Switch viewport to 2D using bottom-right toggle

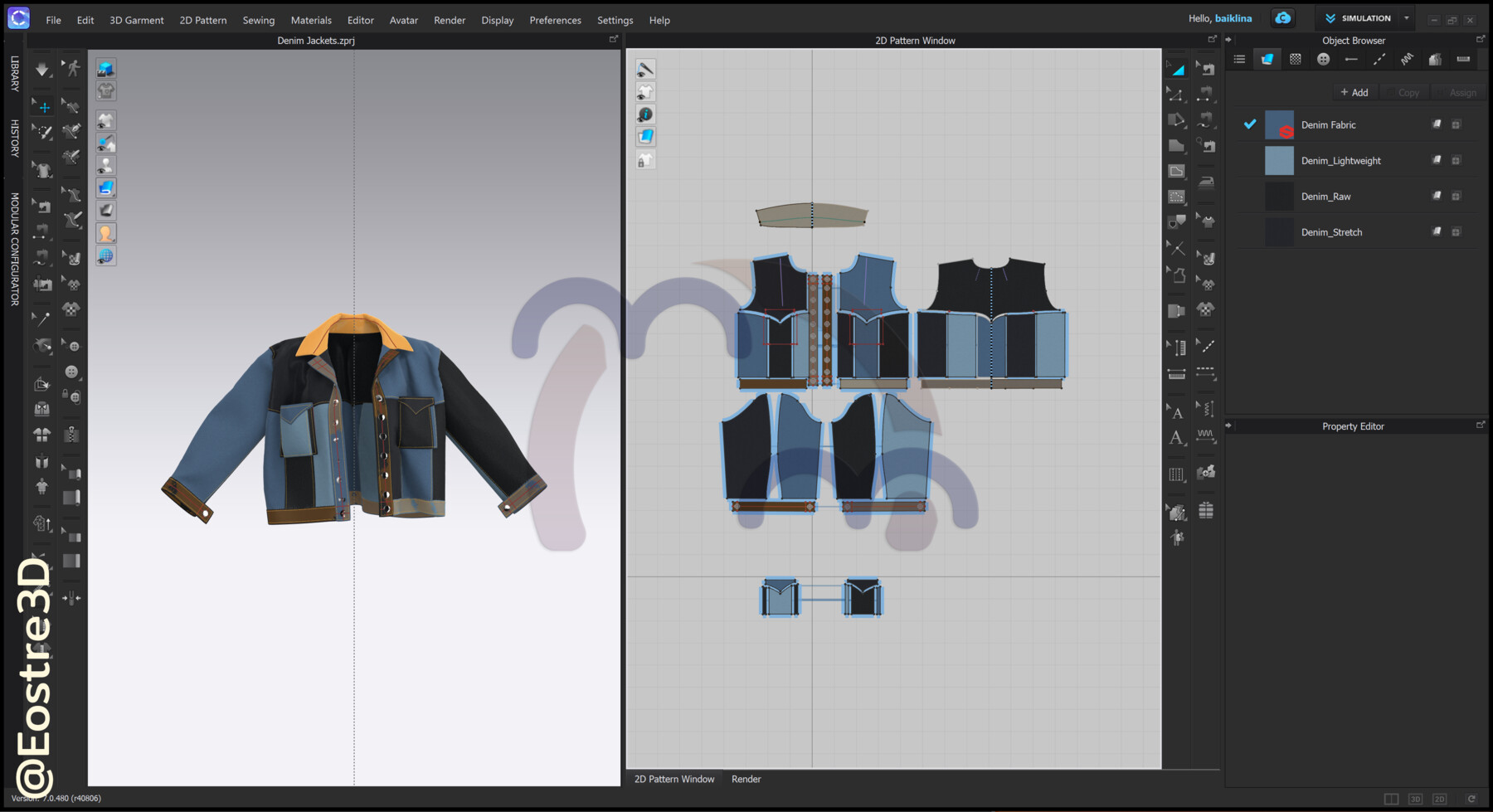tap(1441, 798)
